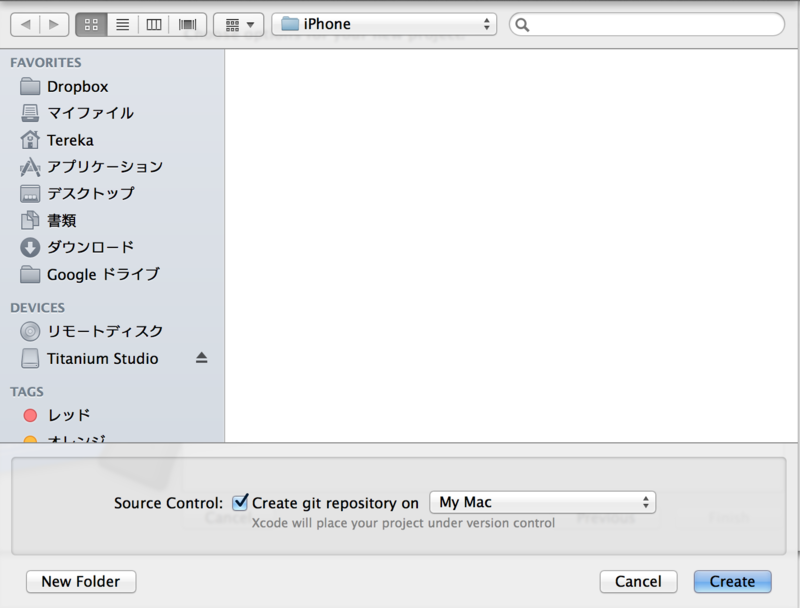Click the magnifying glass search icon
Image resolution: width=800 pixels, height=608 pixels.
tap(522, 24)
